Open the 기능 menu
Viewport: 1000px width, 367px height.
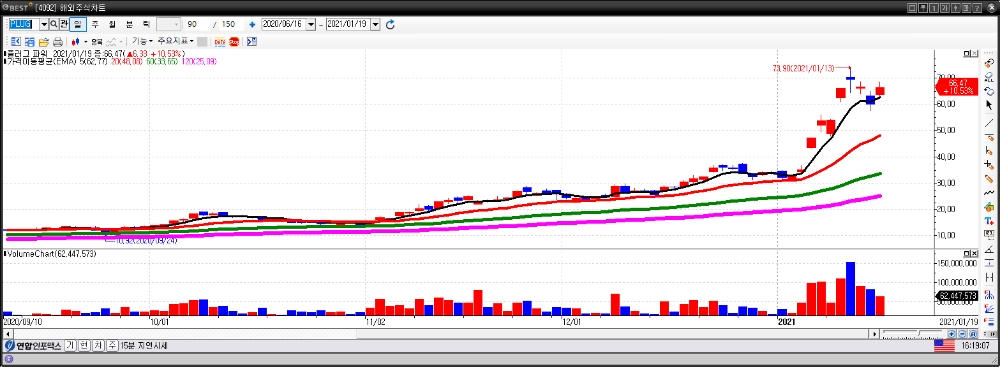pyautogui.click(x=142, y=41)
